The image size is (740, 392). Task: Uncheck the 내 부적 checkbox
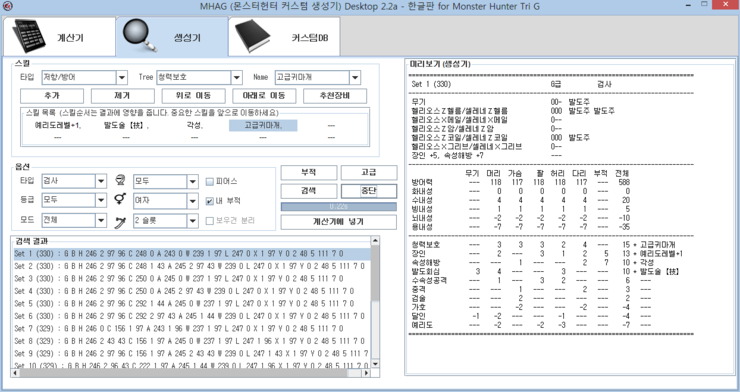pos(210,201)
